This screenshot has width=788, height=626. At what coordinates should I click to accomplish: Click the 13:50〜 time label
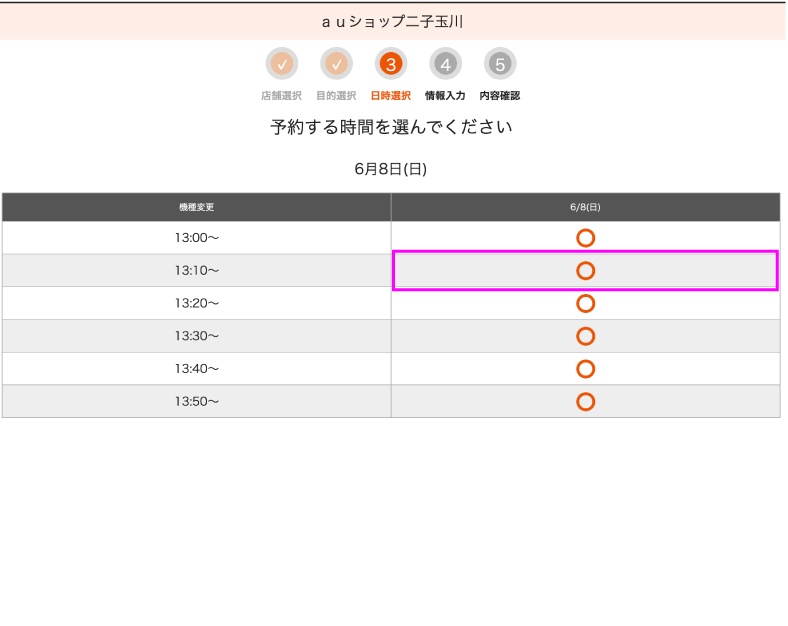(196, 401)
